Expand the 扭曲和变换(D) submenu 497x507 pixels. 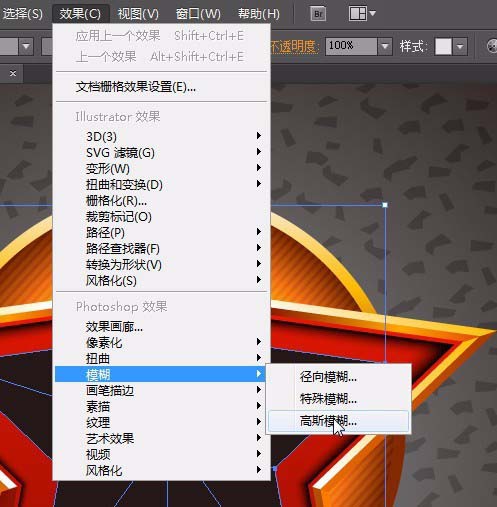[161, 184]
